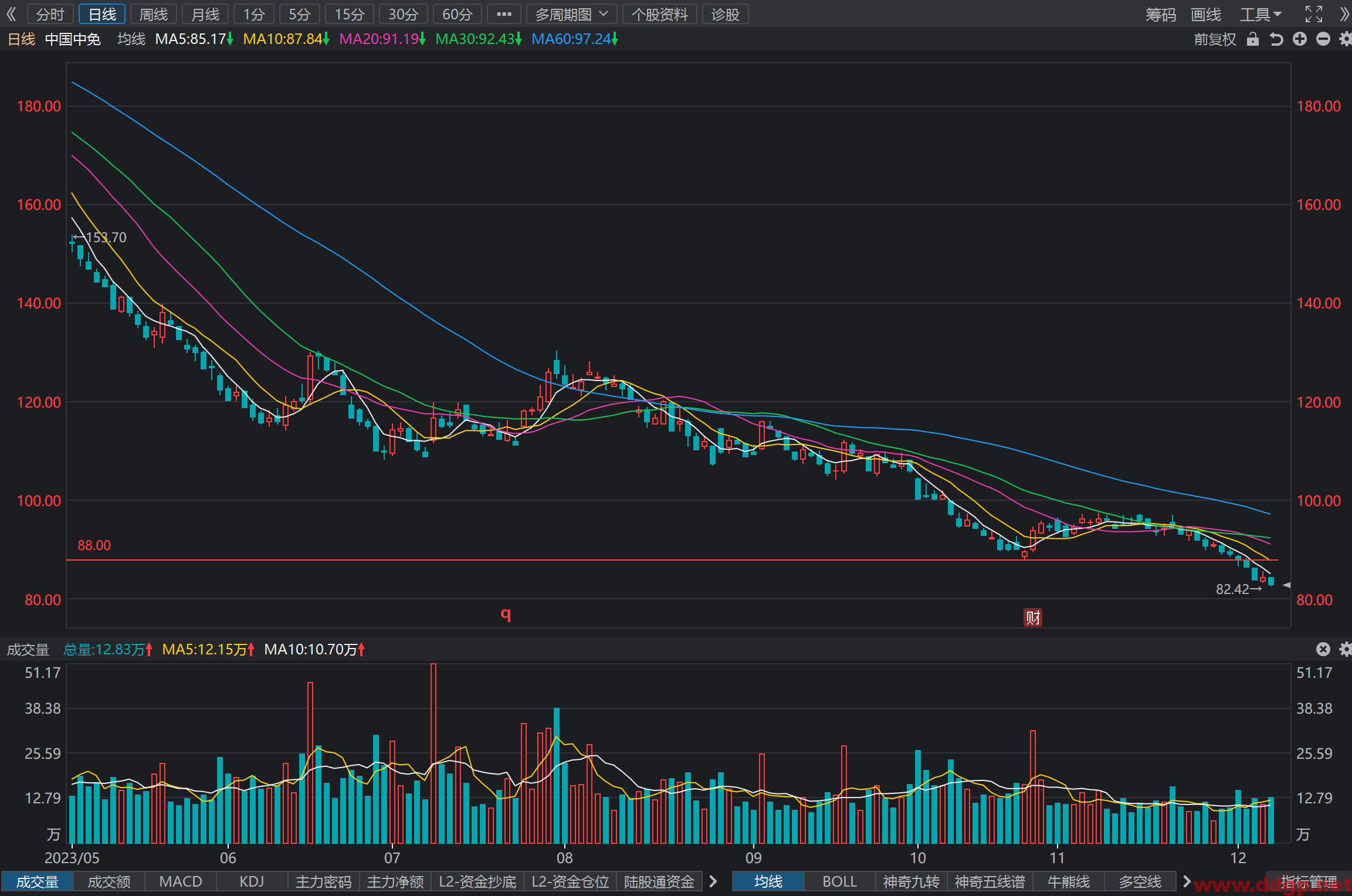Change the 前复权 adjustment setting
1352x896 pixels.
click(1215, 39)
